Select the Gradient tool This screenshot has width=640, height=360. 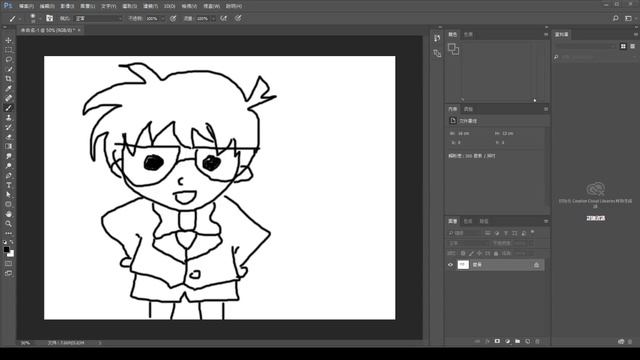click(8, 147)
